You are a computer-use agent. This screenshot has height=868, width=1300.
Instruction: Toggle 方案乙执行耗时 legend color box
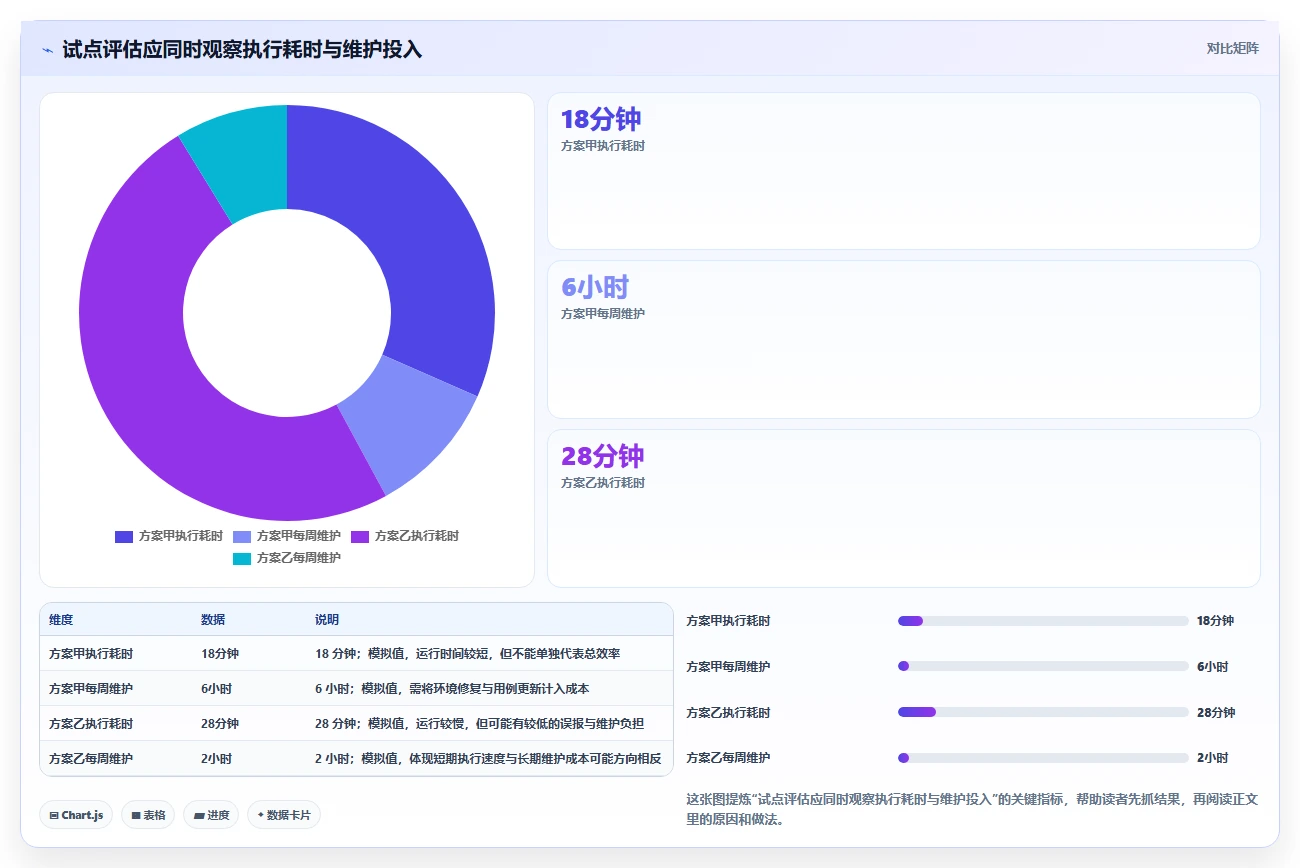tap(360, 536)
